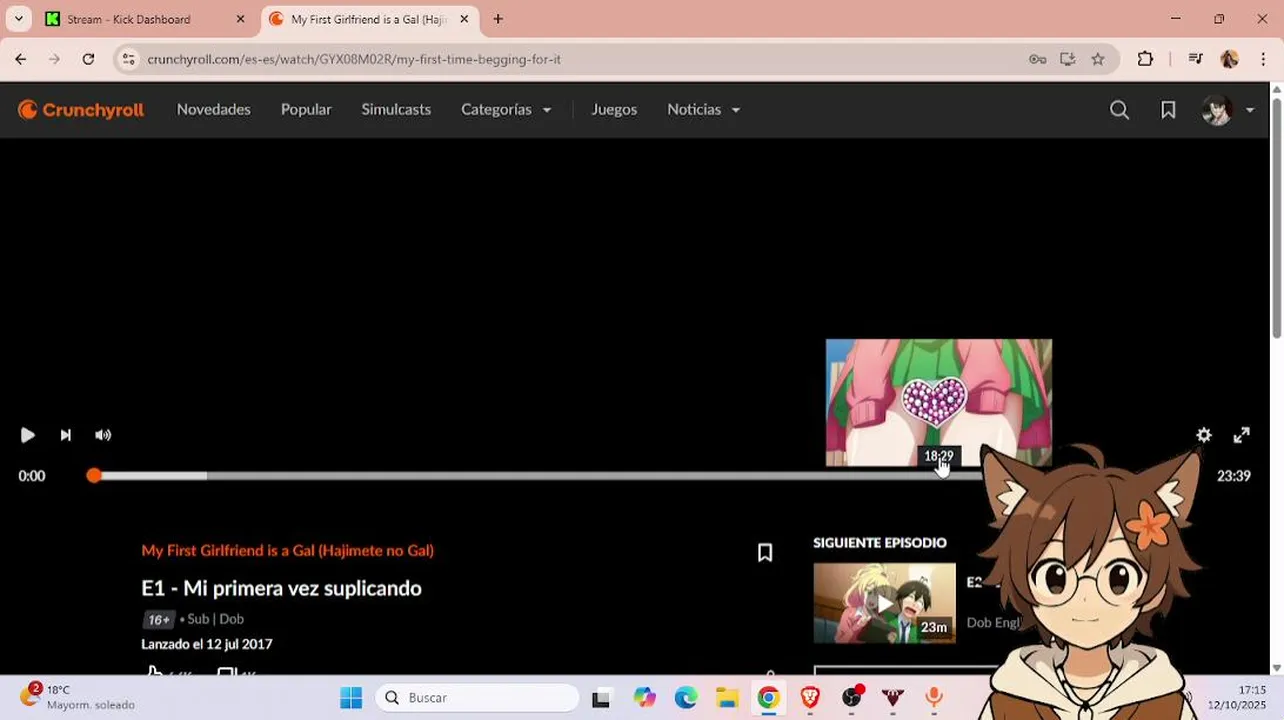Open the user avatar profile menu
Viewport: 1284px width, 720px height.
1217,110
